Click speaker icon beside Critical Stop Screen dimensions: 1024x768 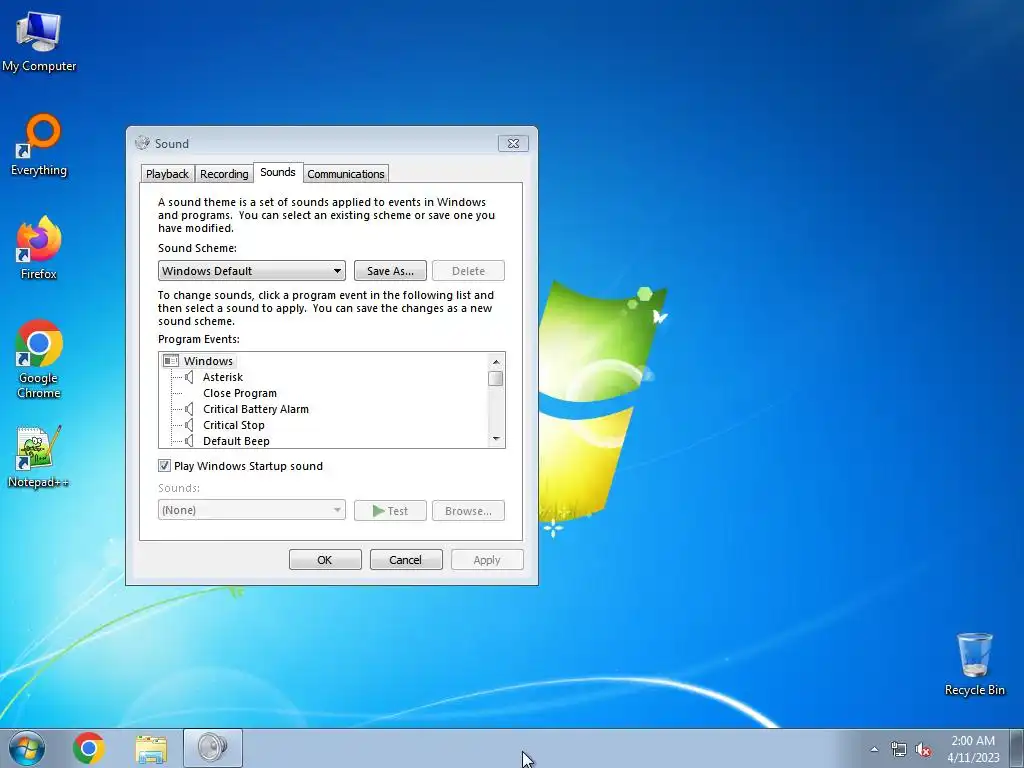189,425
